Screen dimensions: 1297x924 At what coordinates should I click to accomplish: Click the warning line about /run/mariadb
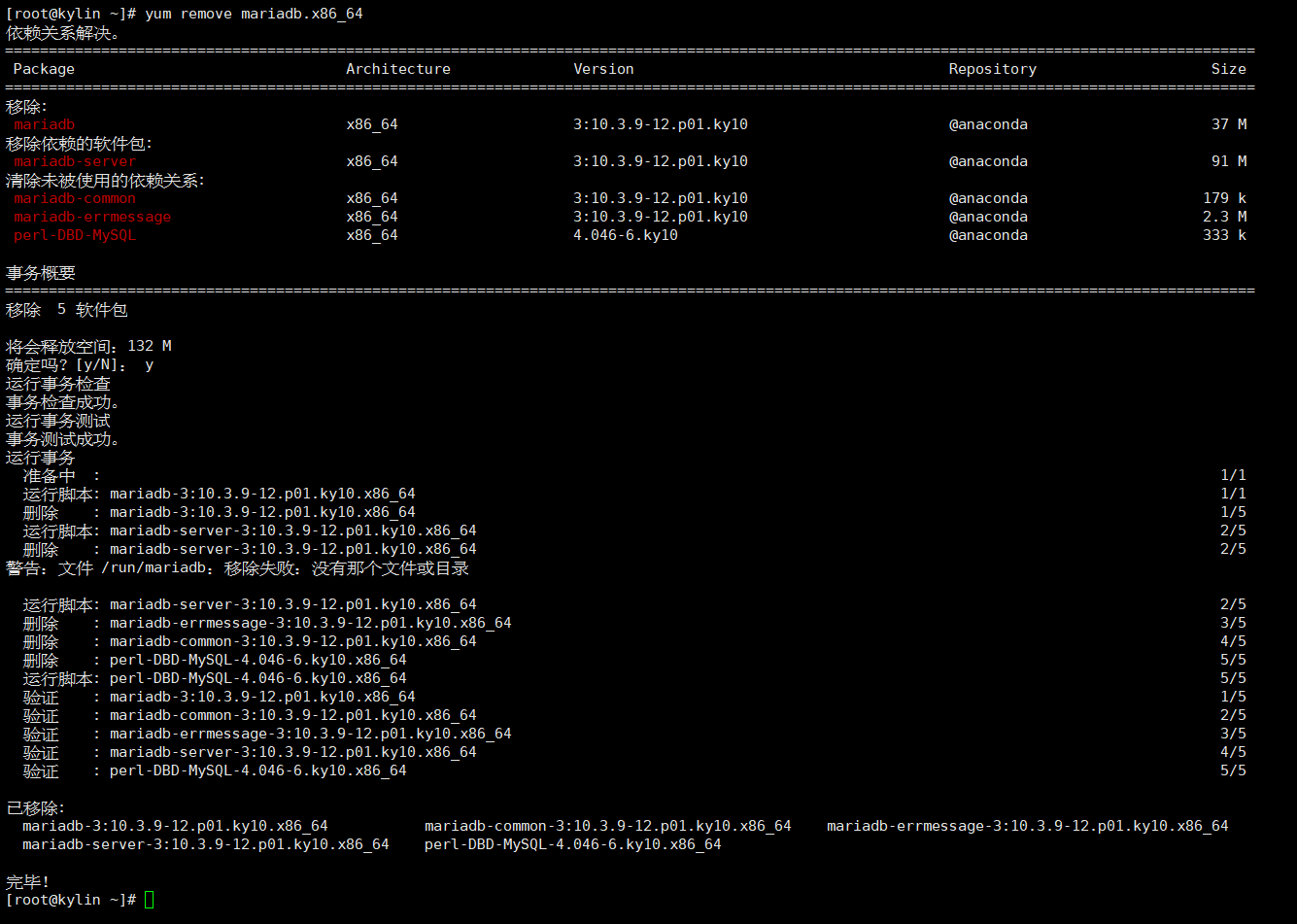(237, 568)
